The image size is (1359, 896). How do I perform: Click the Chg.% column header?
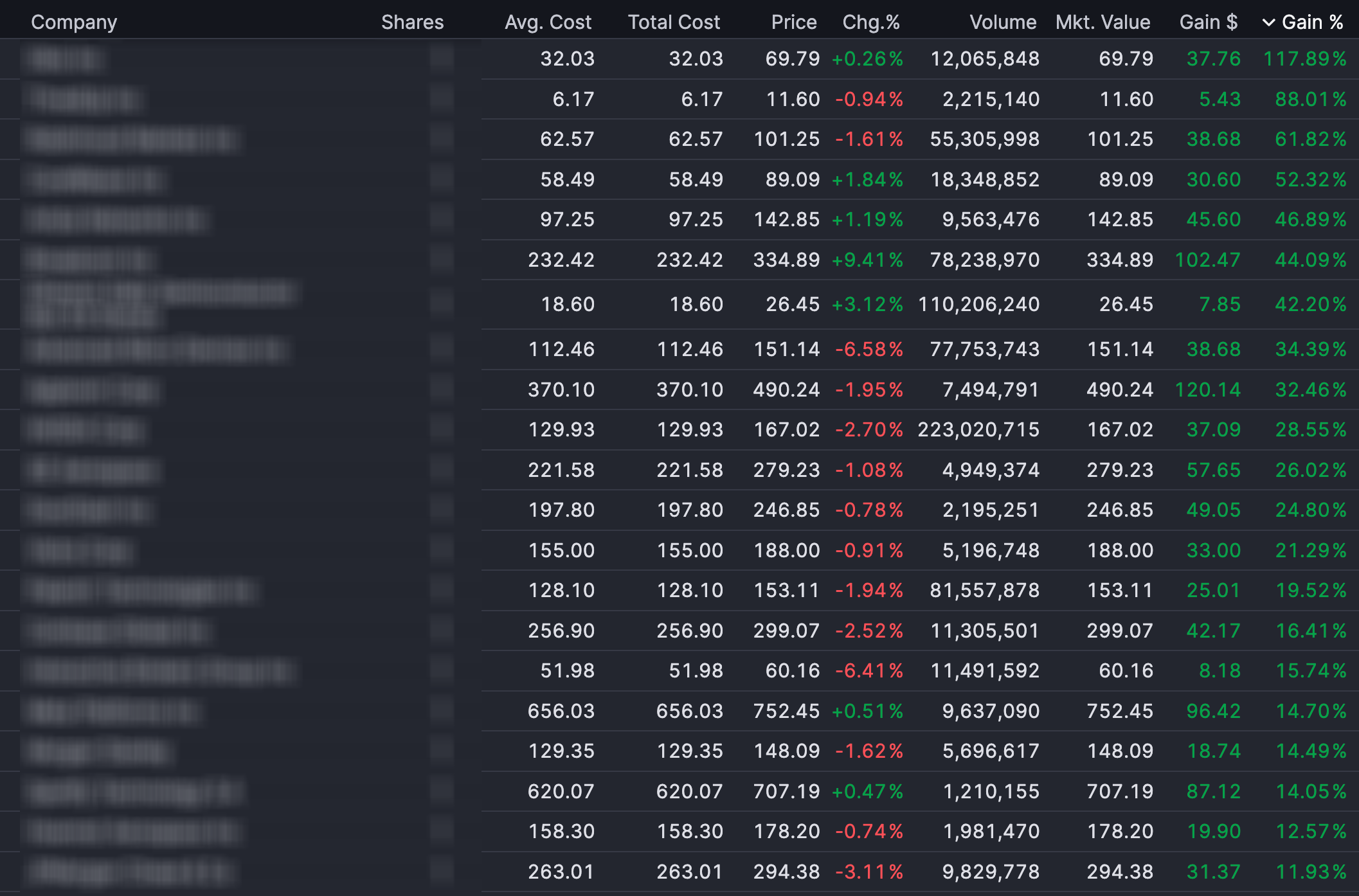tap(870, 22)
